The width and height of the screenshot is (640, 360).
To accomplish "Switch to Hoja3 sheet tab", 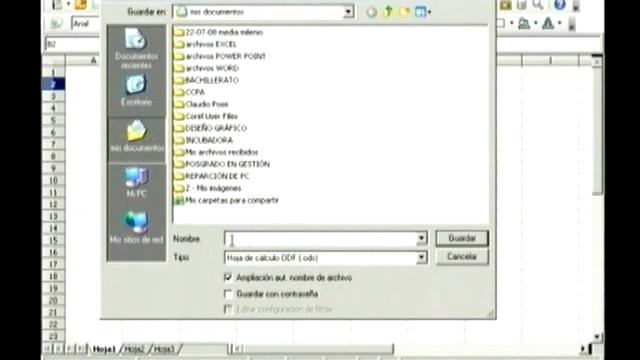I will 164,349.
